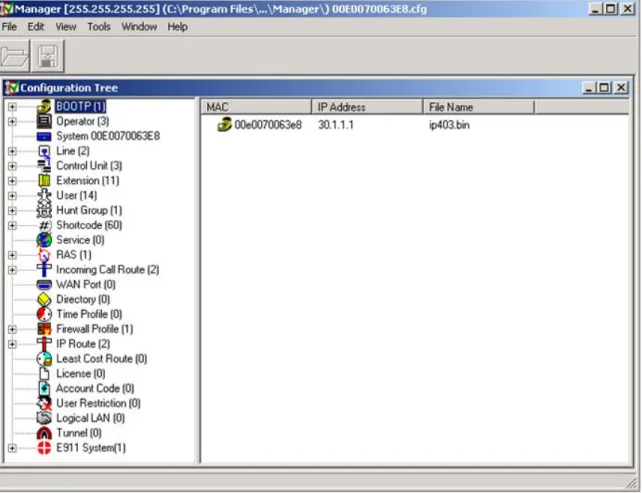The image size is (642, 493).
Task: Click the BOOTP entry icon beside 00e0070063e8
Action: point(224,124)
